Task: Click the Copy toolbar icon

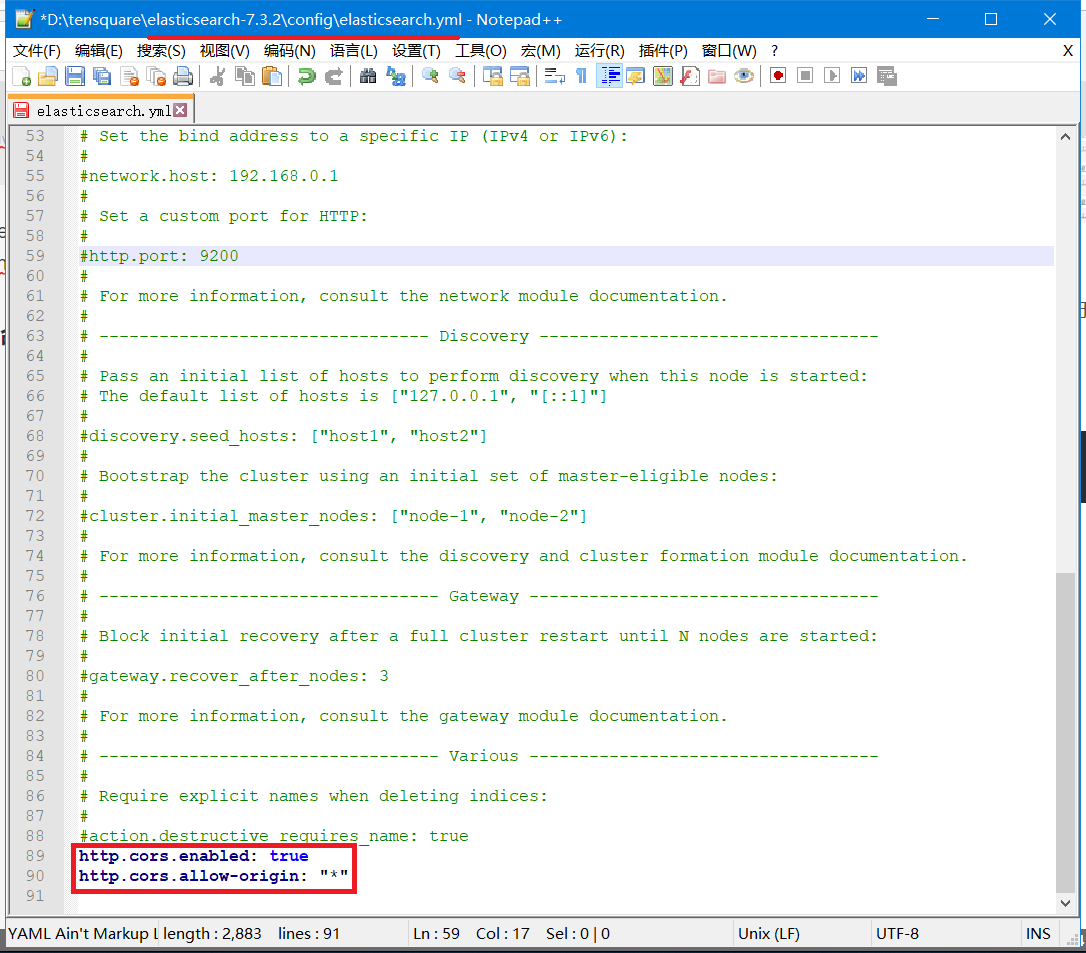Action: pyautogui.click(x=244, y=76)
